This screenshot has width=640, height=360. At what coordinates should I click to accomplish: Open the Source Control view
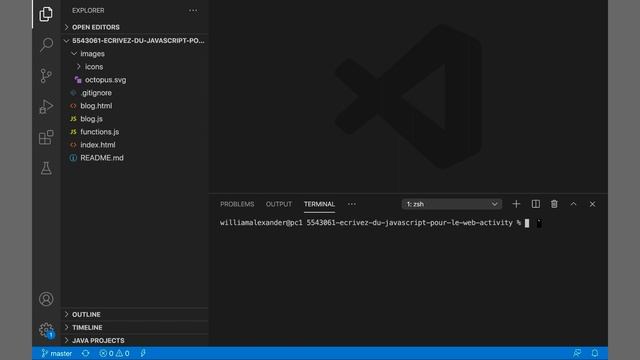point(46,76)
